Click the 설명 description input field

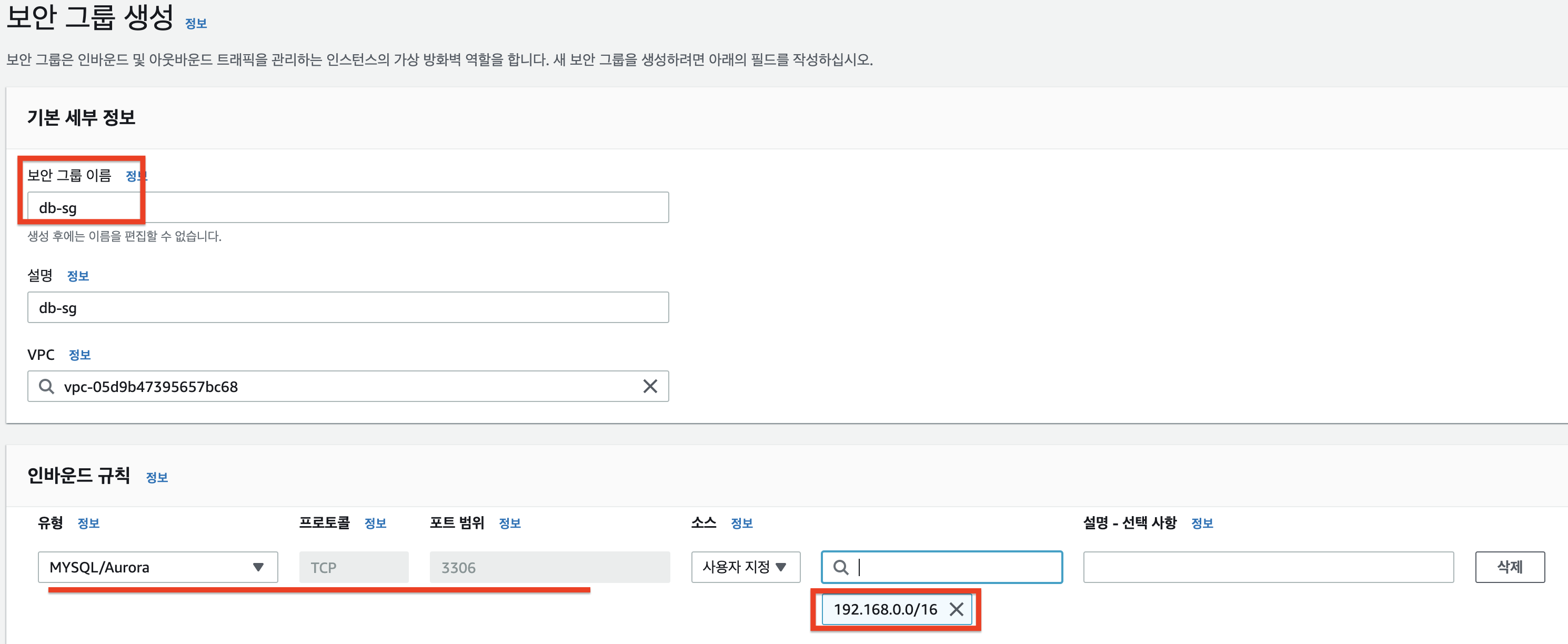pos(348,307)
